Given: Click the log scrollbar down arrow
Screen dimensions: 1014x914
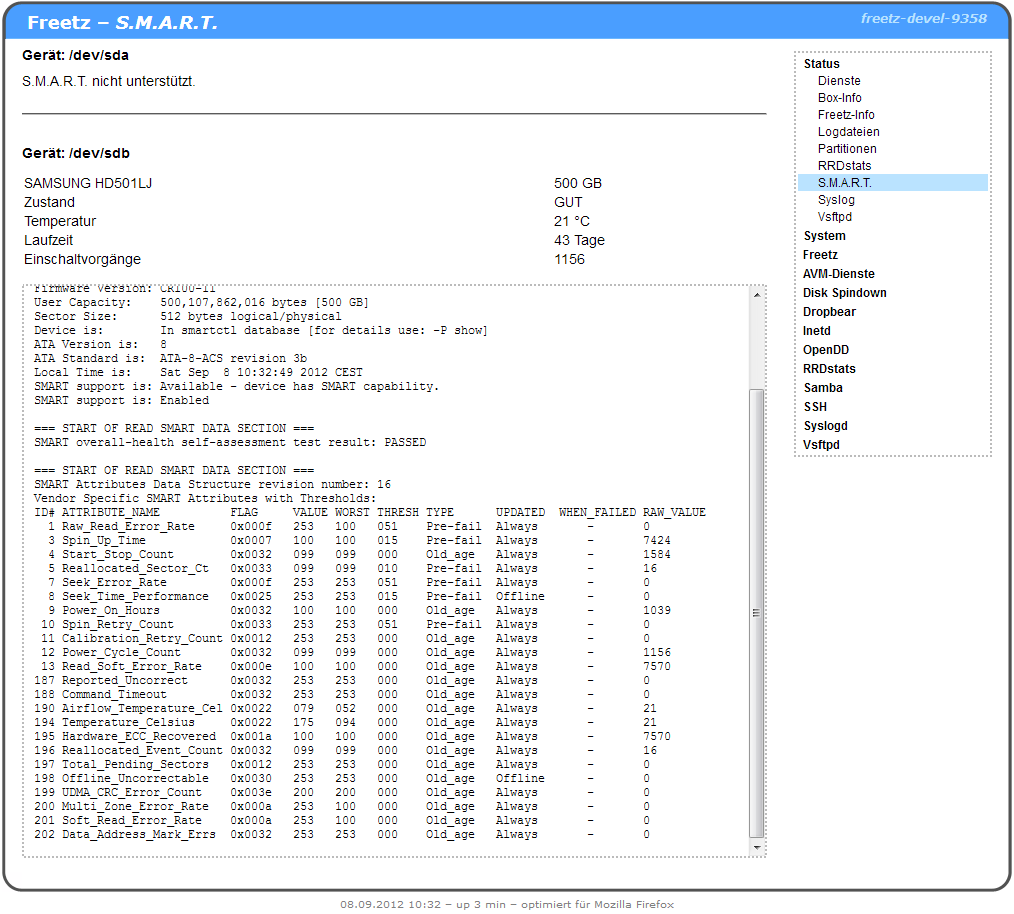Looking at the screenshot, I should coord(757,847).
